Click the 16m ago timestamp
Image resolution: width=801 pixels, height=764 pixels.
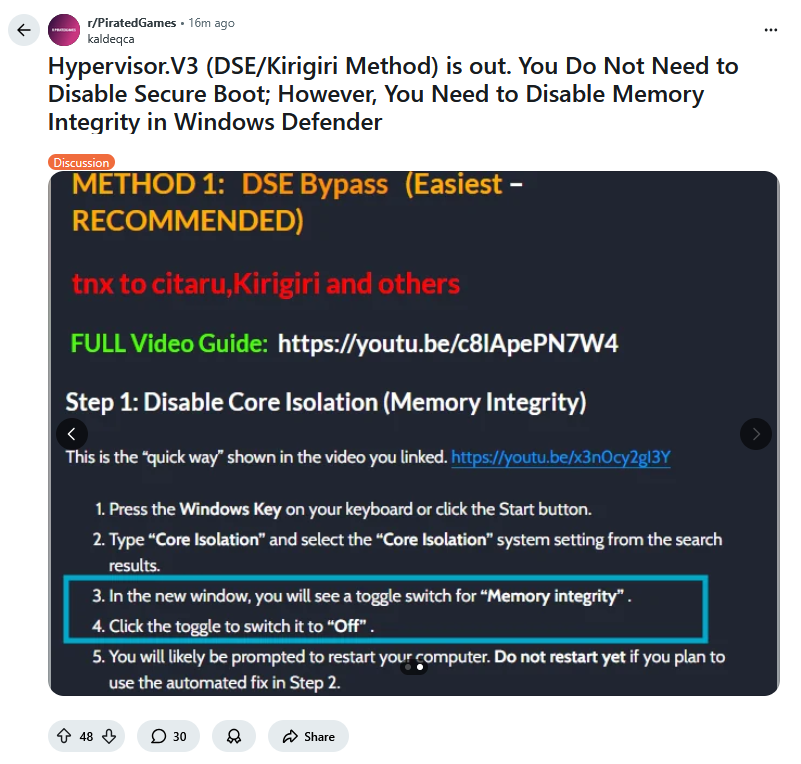click(211, 23)
